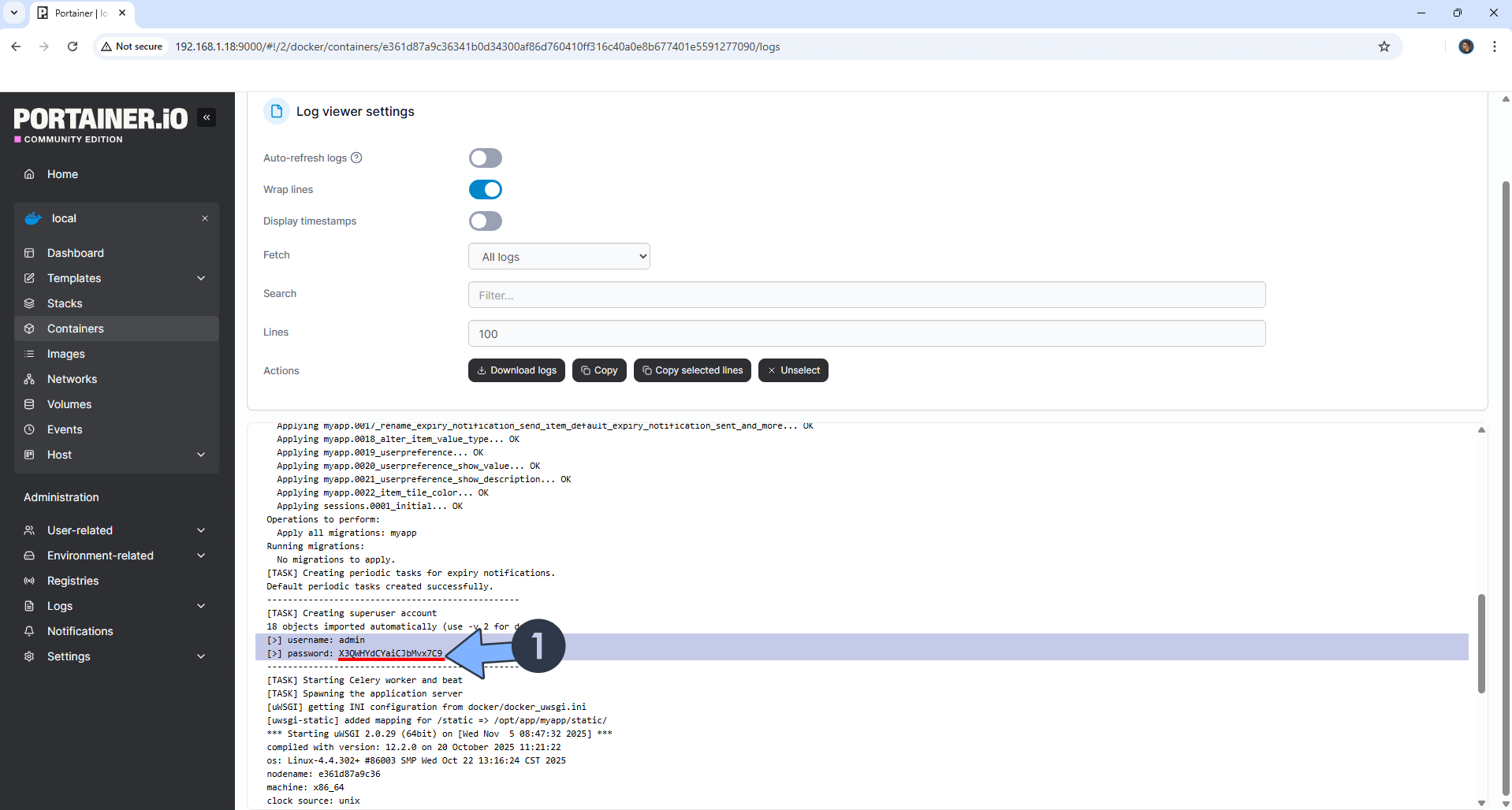Type in the log Search filter field
Image resolution: width=1512 pixels, height=810 pixels.
(x=866, y=295)
